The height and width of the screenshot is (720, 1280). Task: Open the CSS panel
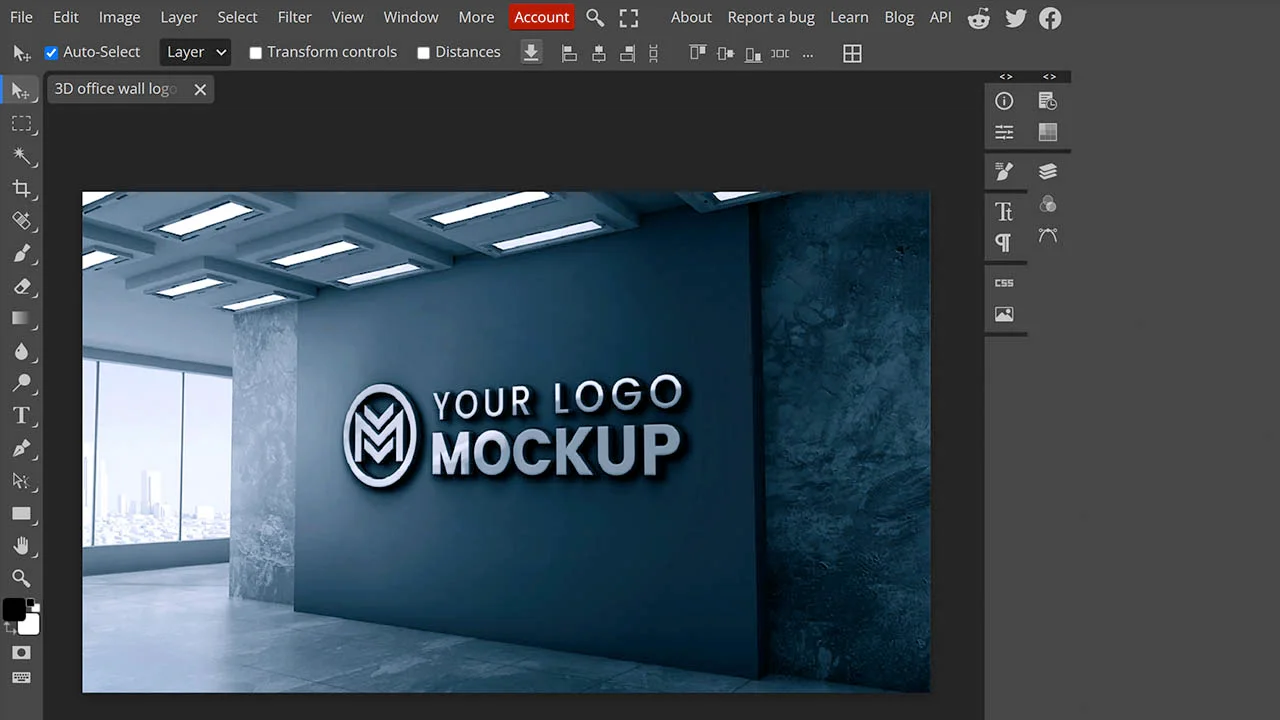click(1004, 283)
